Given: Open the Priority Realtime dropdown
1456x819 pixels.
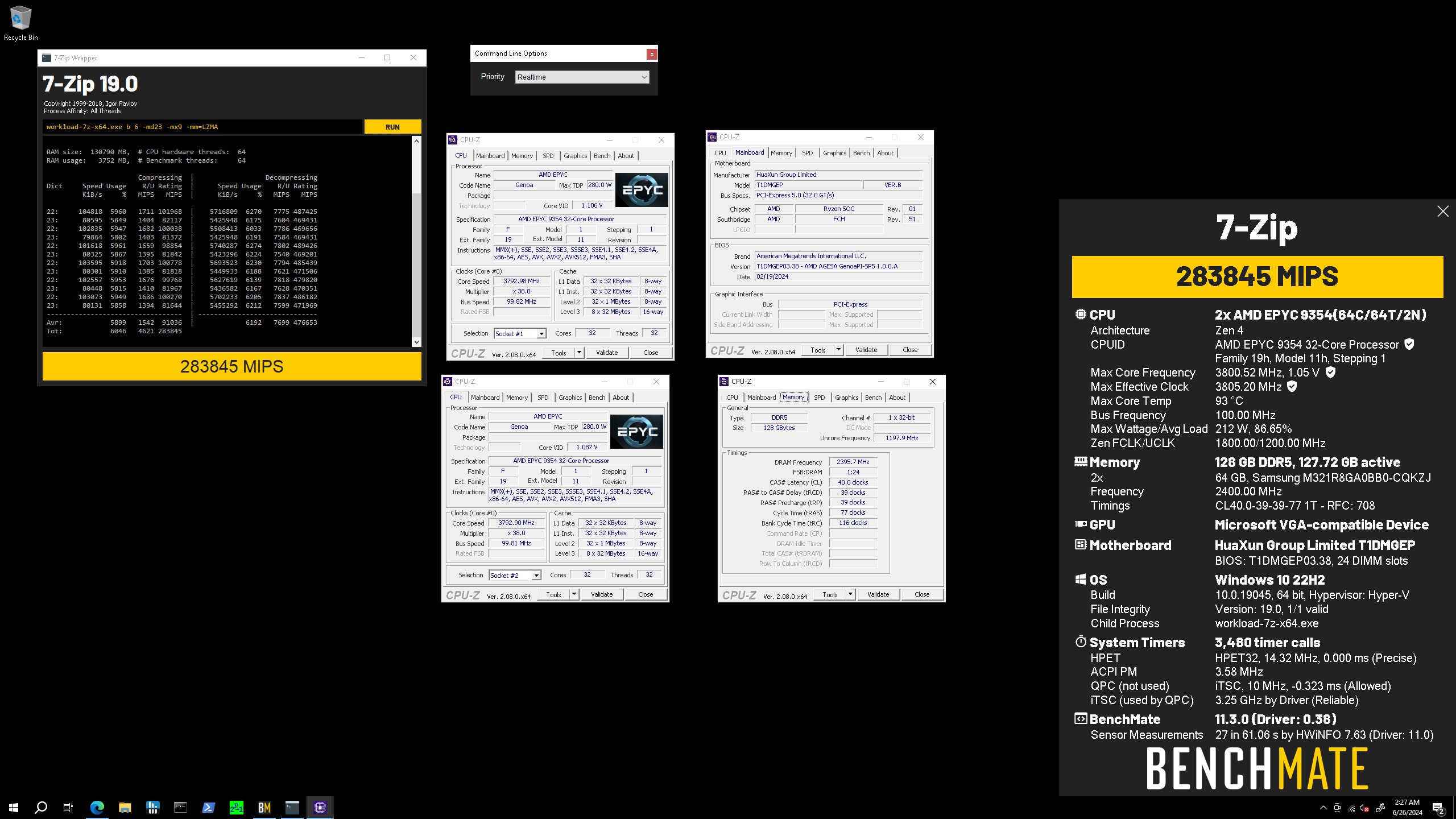Looking at the screenshot, I should point(582,77).
